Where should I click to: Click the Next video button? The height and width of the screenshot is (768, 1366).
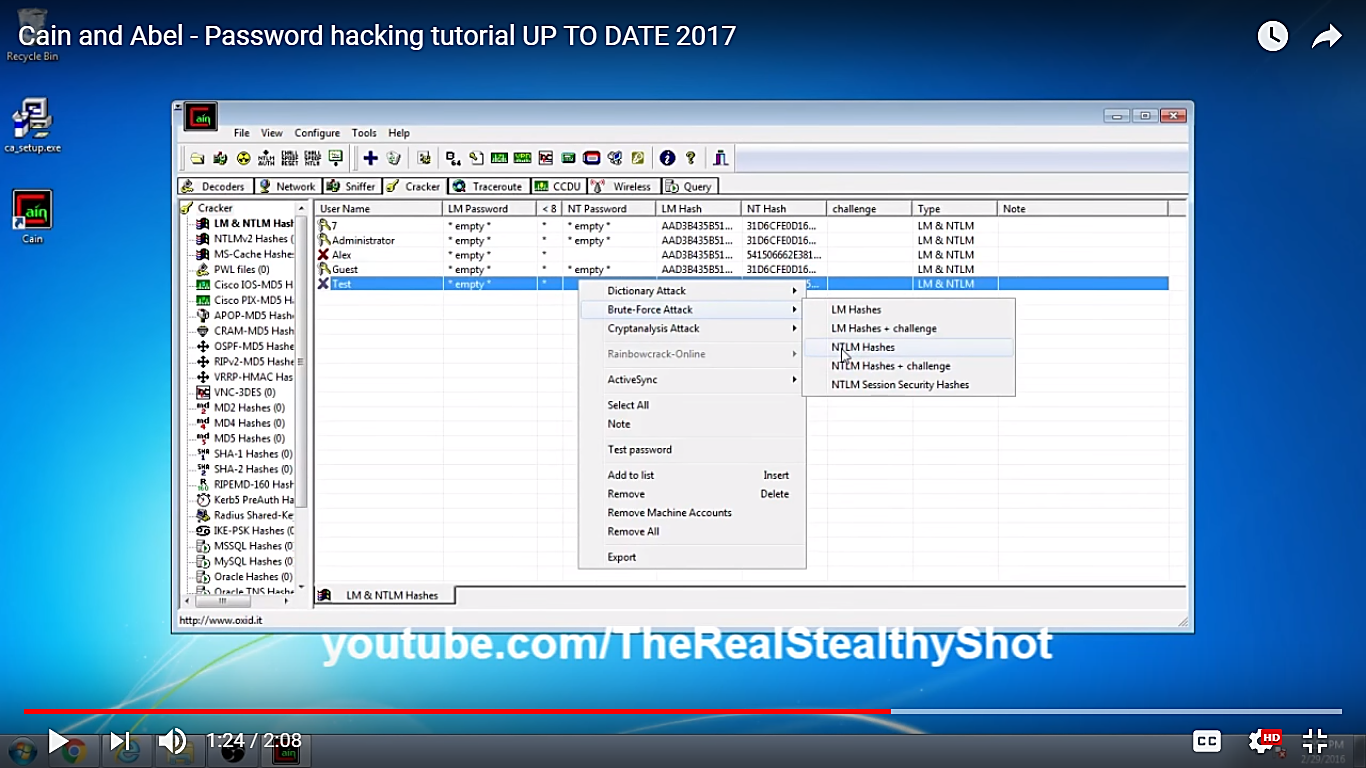click(x=120, y=741)
